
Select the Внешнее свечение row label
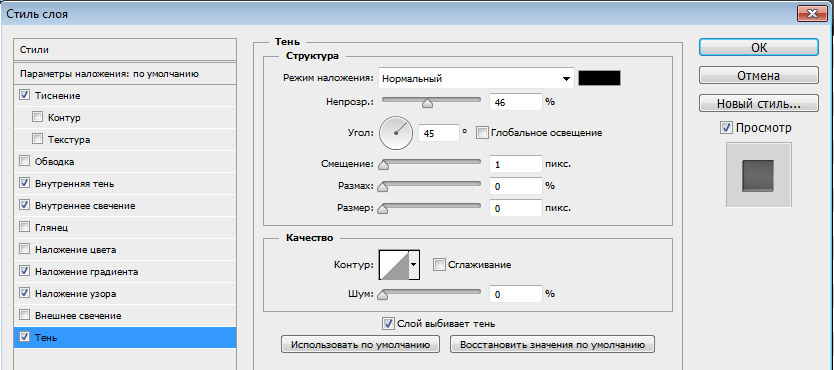click(78, 316)
